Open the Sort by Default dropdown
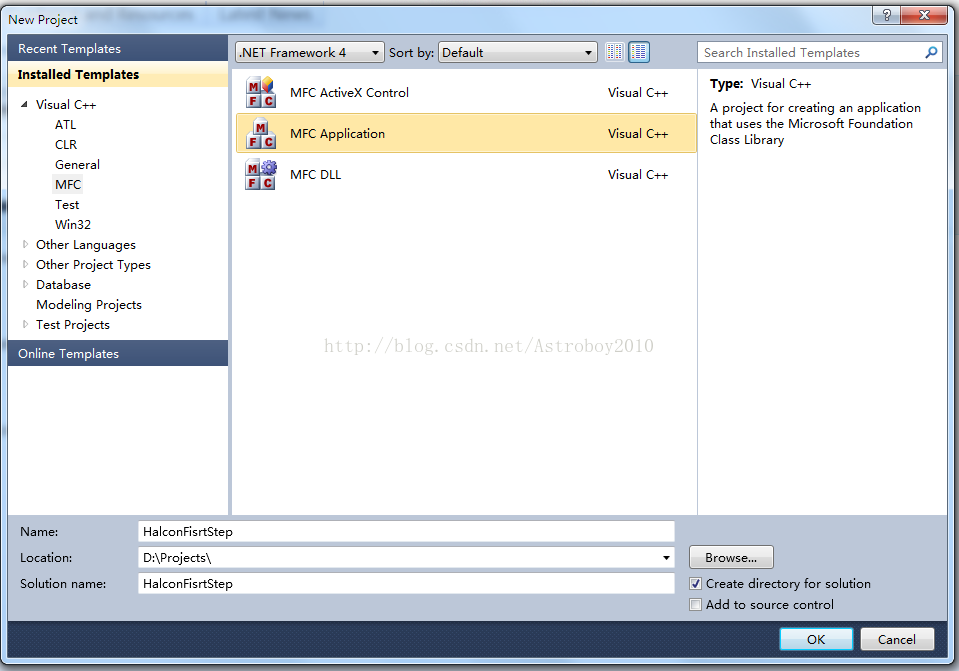Screen dimensions: 959x671 [x=517, y=53]
